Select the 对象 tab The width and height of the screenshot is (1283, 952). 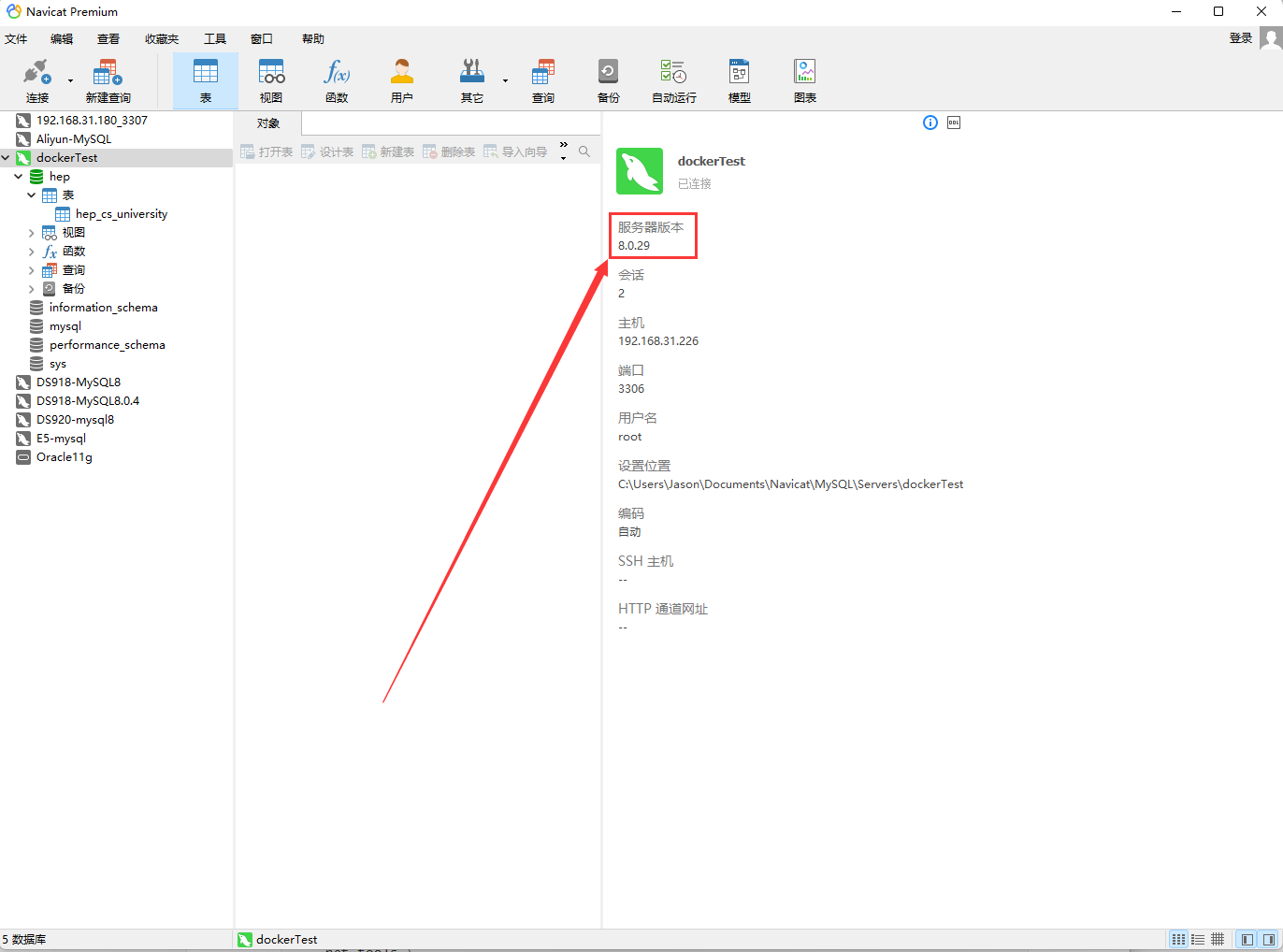pyautogui.click(x=268, y=123)
